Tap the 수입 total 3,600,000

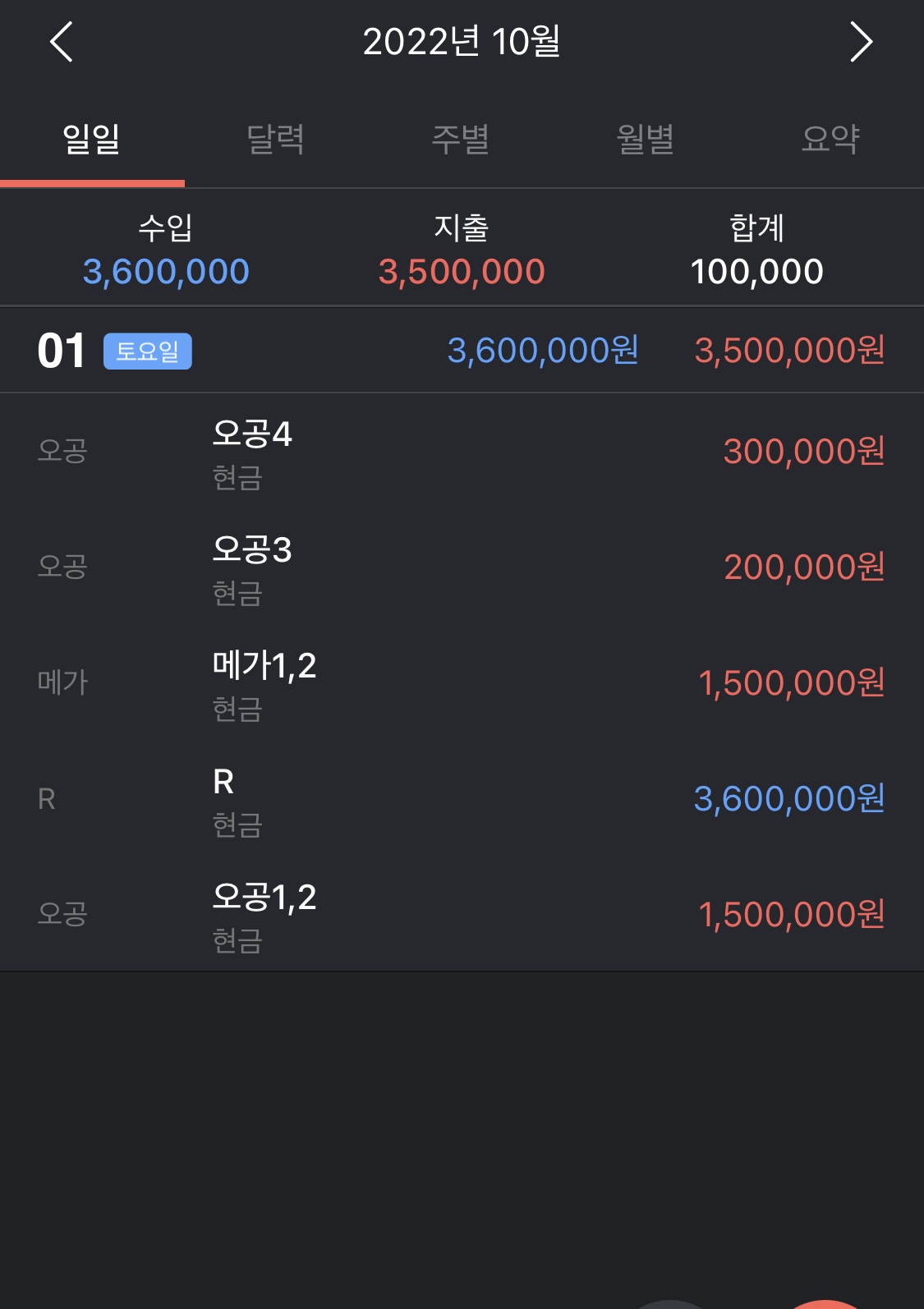[x=166, y=272]
